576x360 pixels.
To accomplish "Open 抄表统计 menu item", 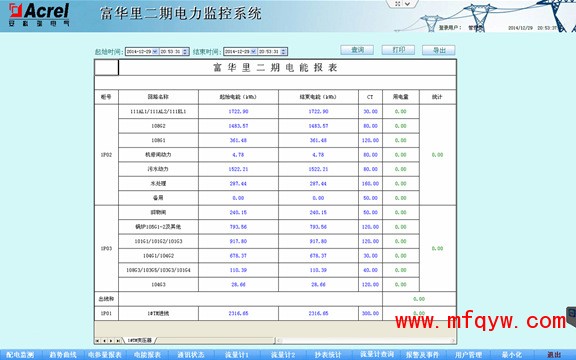I will click(x=328, y=355).
